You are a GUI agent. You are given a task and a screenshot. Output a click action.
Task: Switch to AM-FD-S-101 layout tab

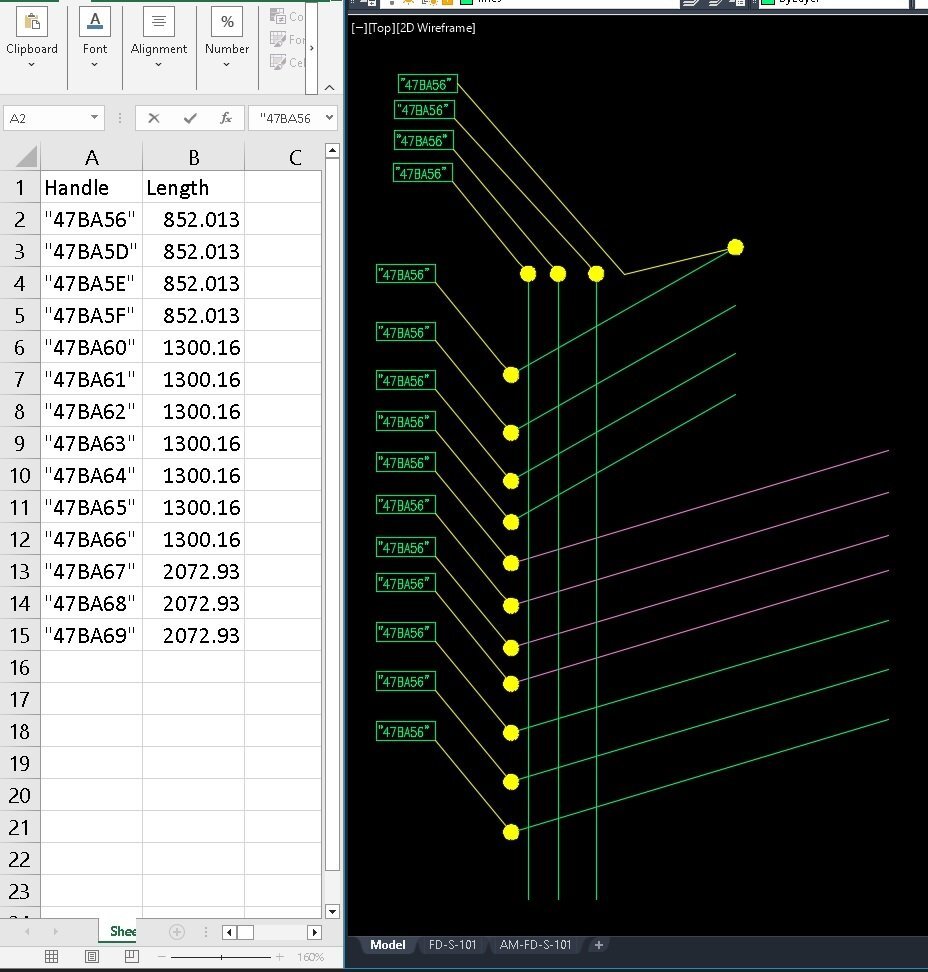click(x=535, y=945)
